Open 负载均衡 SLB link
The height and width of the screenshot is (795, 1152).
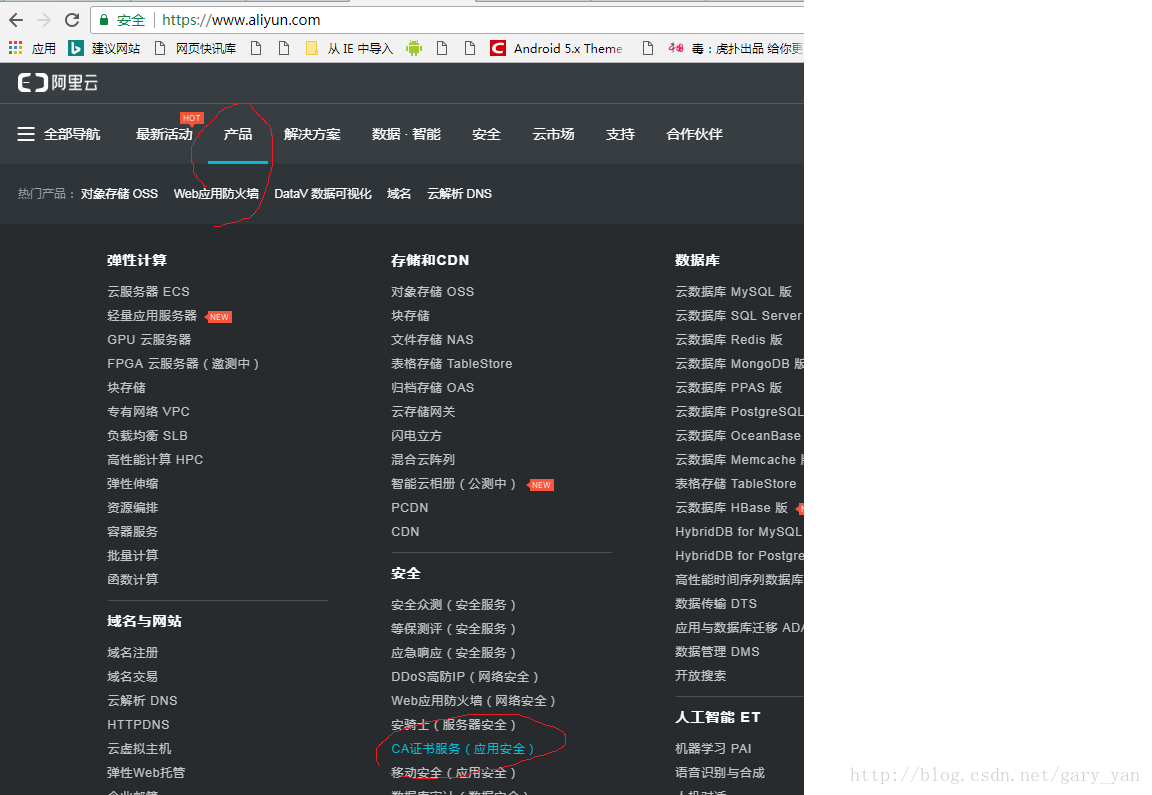tap(148, 436)
